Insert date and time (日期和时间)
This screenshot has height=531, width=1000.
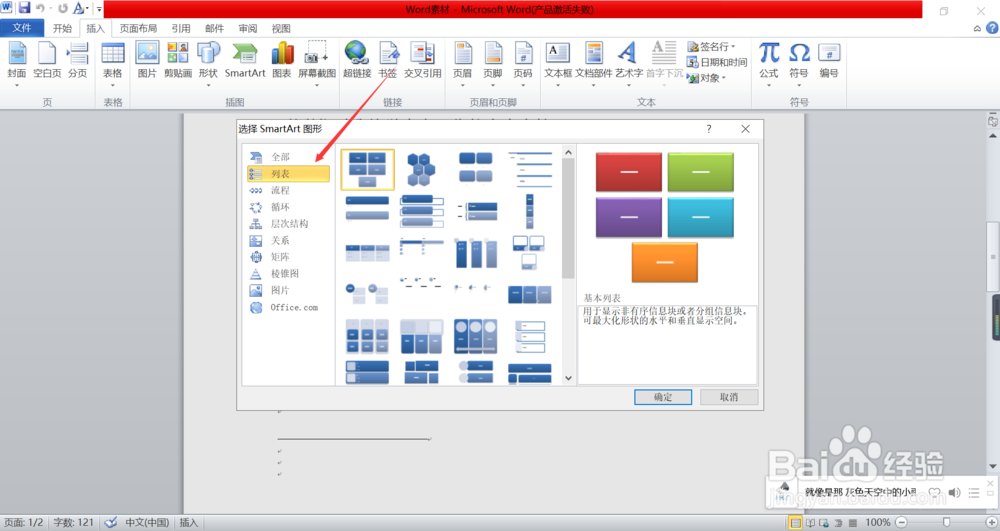tap(717, 62)
